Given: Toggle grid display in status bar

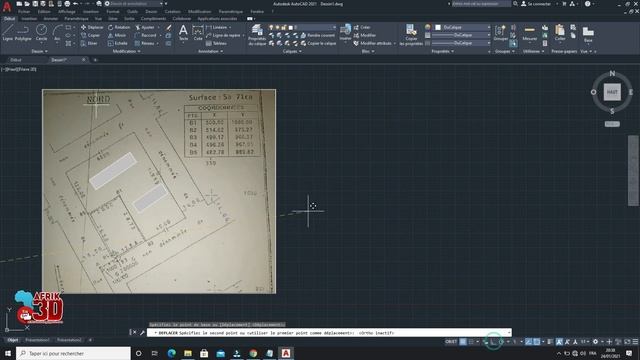Looking at the screenshot, I should click(463, 342).
